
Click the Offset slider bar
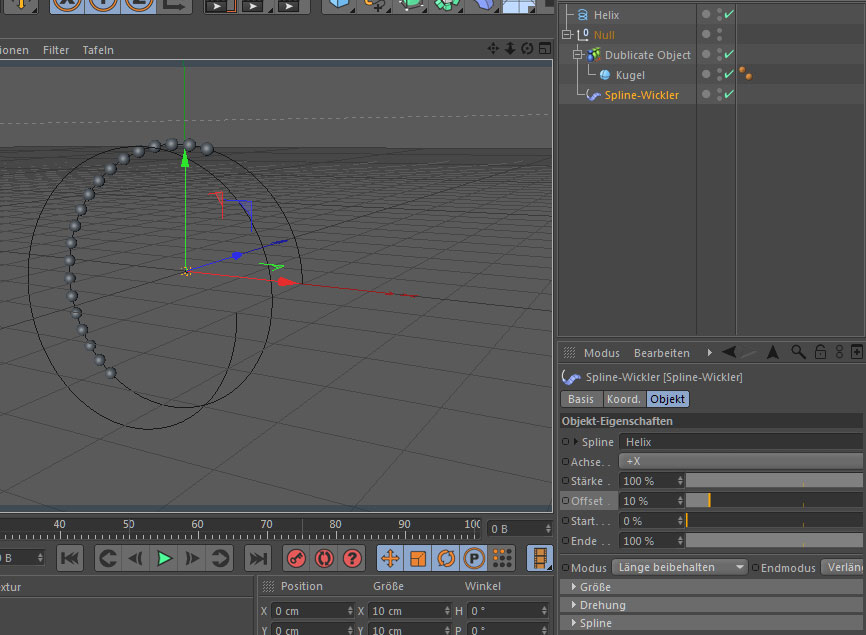tap(773, 501)
